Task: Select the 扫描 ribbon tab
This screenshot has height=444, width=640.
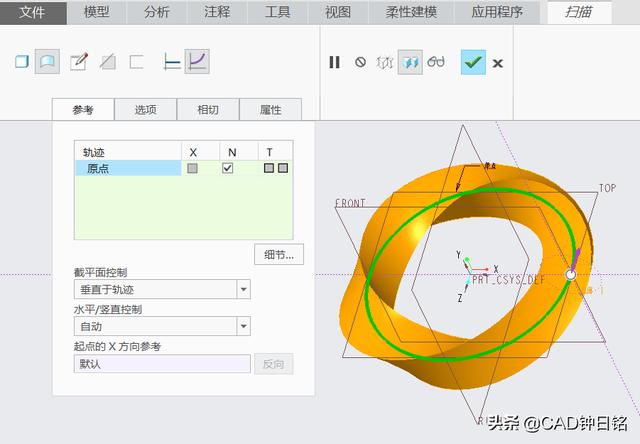Action: tap(579, 12)
